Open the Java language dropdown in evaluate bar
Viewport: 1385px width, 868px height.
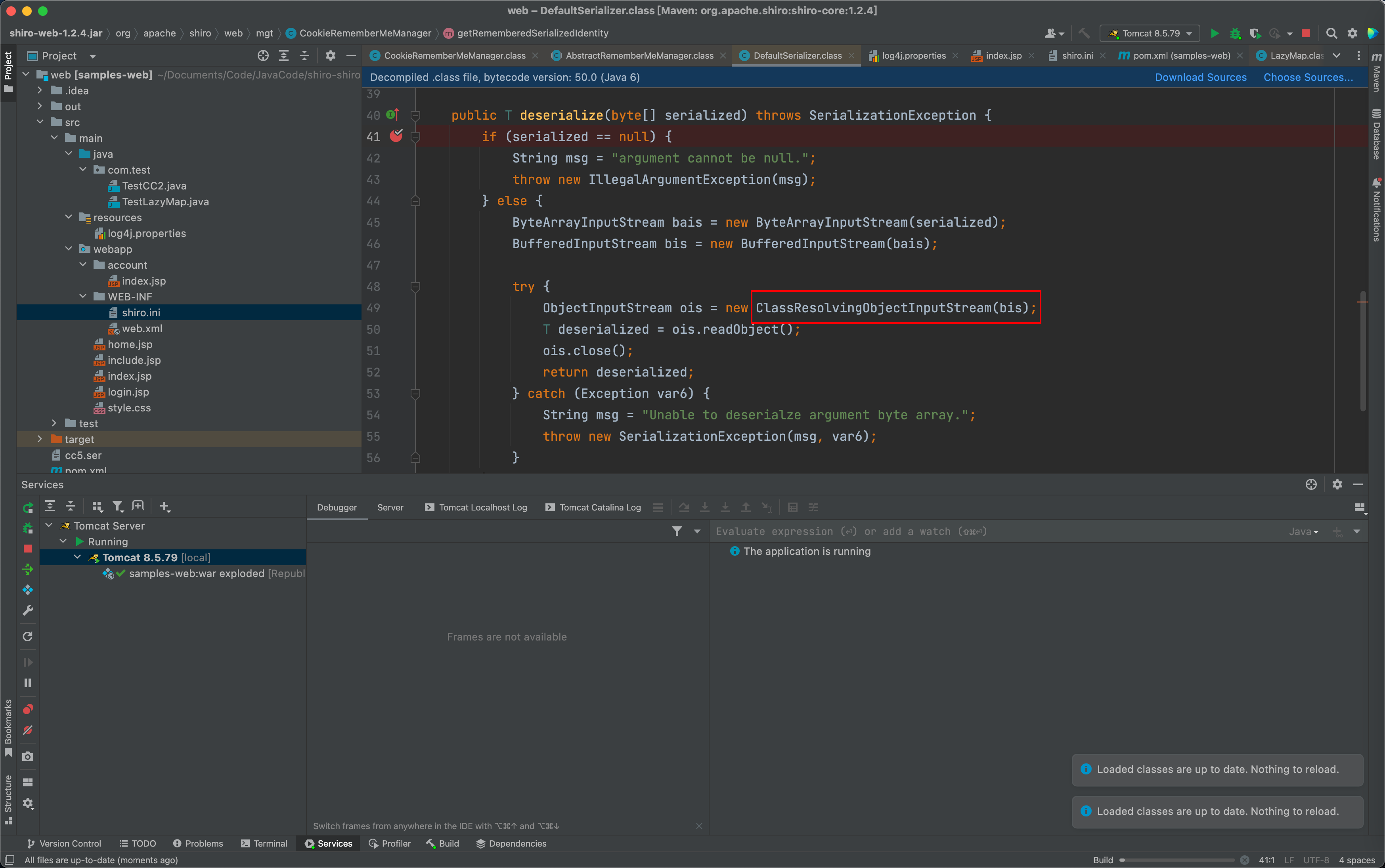1303,532
